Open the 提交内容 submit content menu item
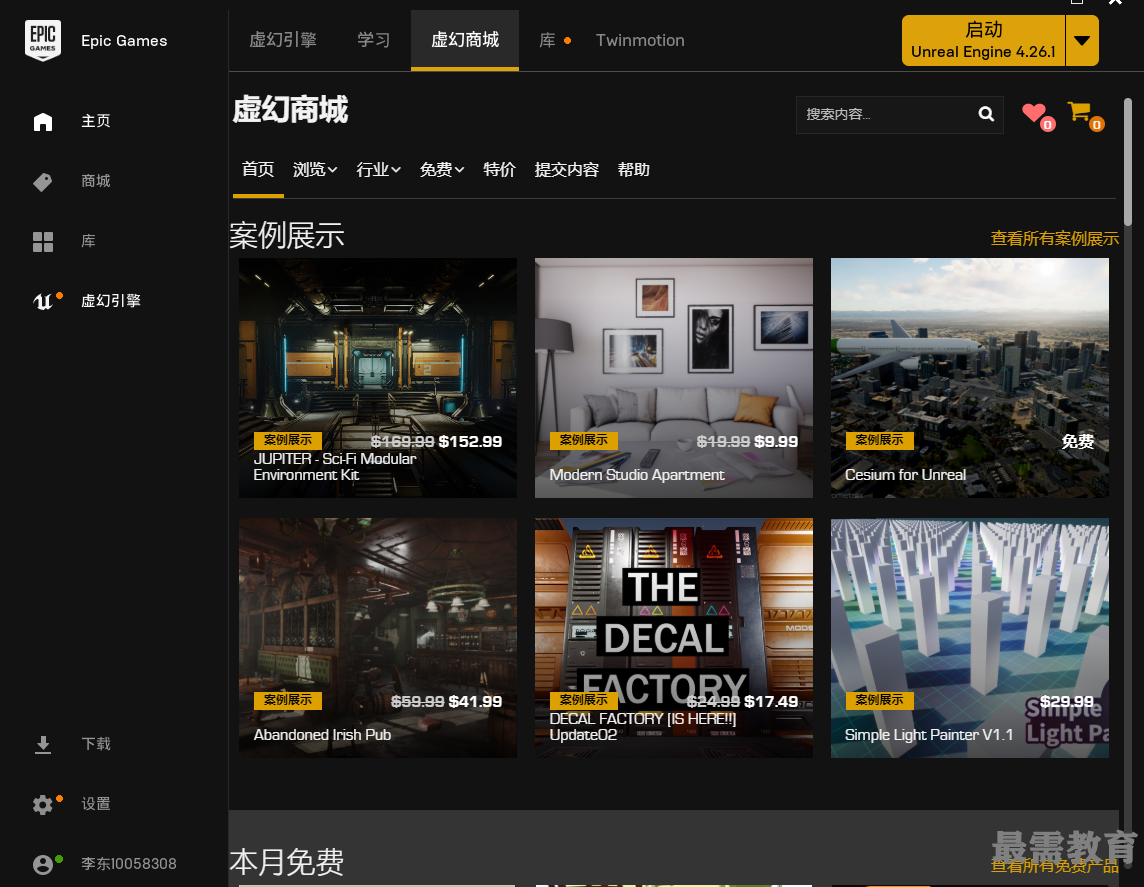Viewport: 1144px width, 887px height. click(566, 170)
